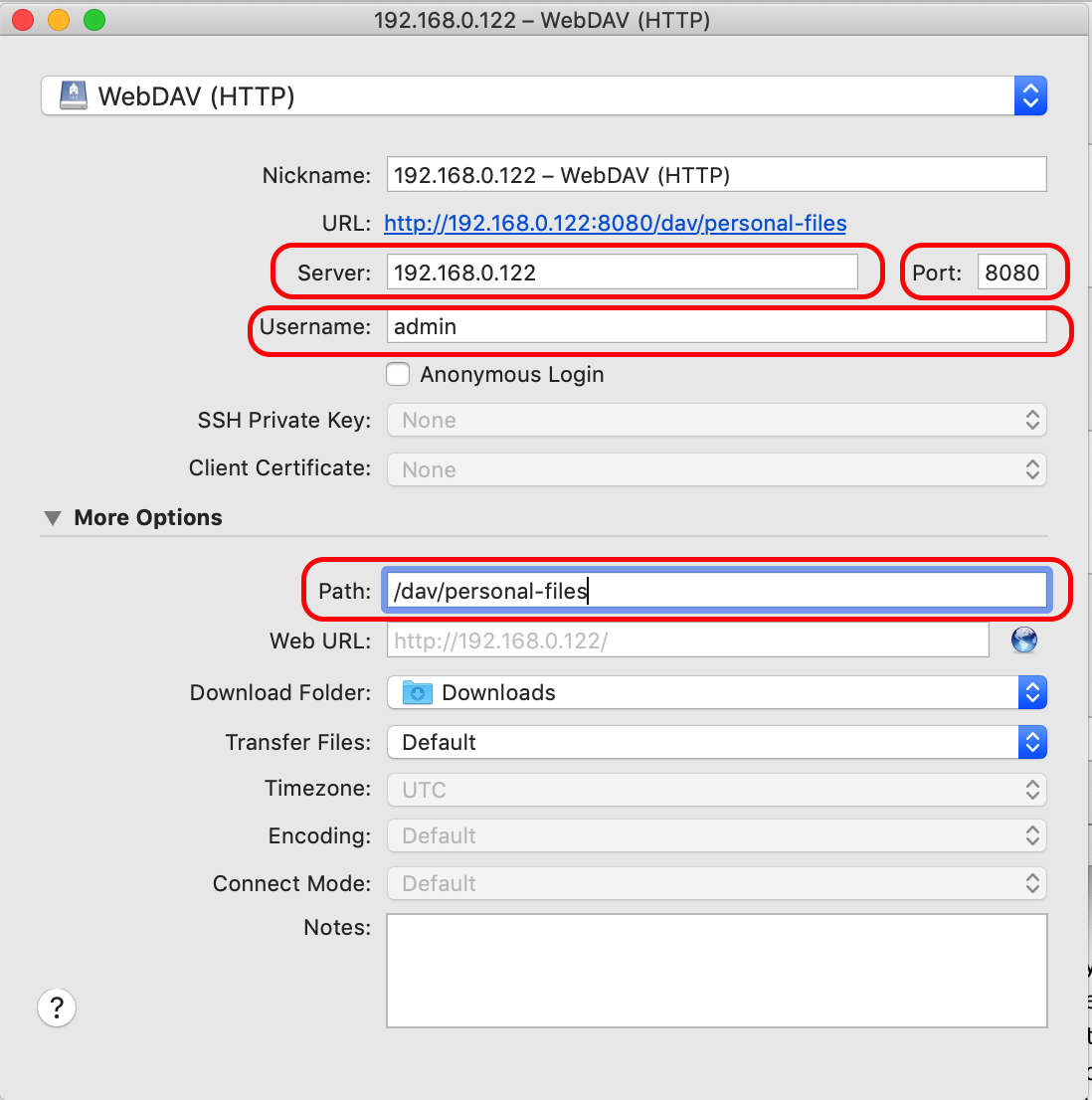1092x1100 pixels.
Task: Collapse the More Options section
Action: click(53, 518)
